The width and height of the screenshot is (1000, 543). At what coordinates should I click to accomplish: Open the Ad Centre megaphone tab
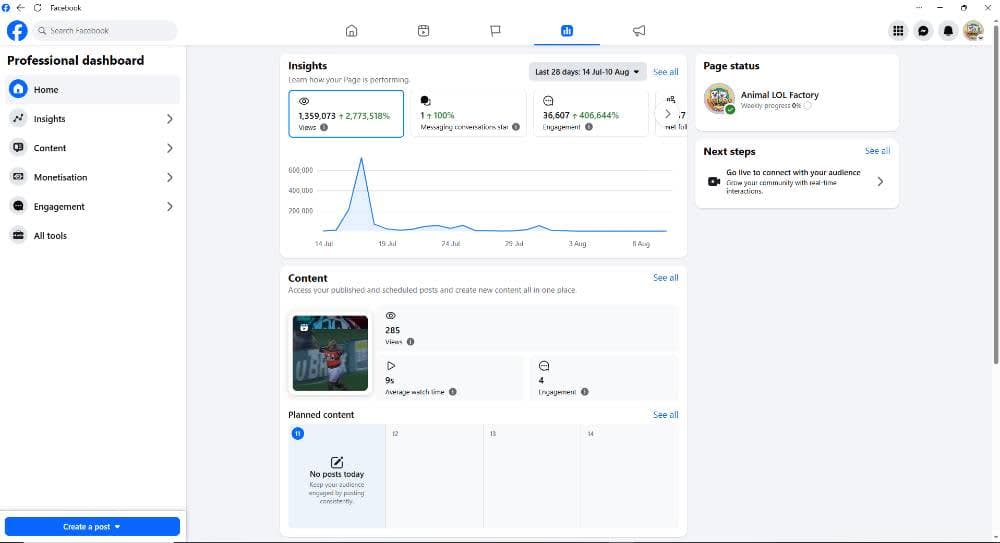pyautogui.click(x=638, y=31)
